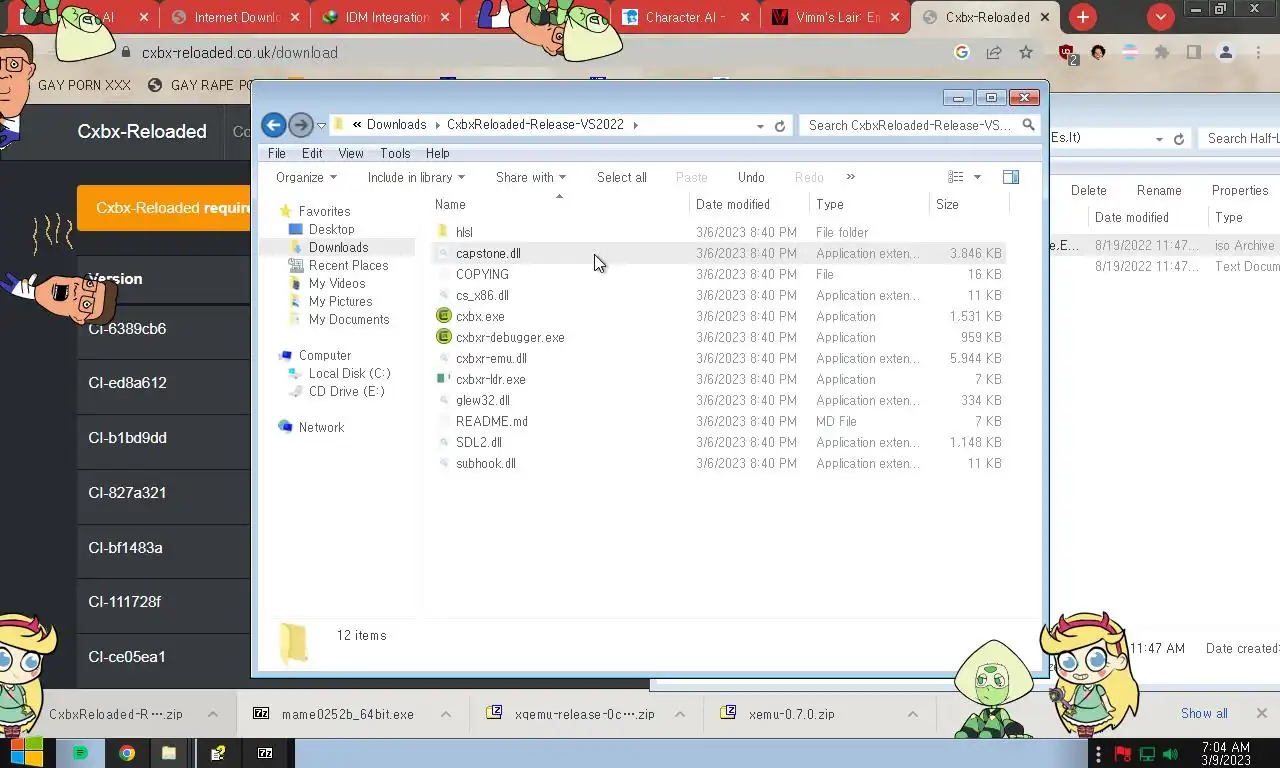Click Chrome icon in the taskbar
The width and height of the screenshot is (1280, 768).
click(x=127, y=753)
